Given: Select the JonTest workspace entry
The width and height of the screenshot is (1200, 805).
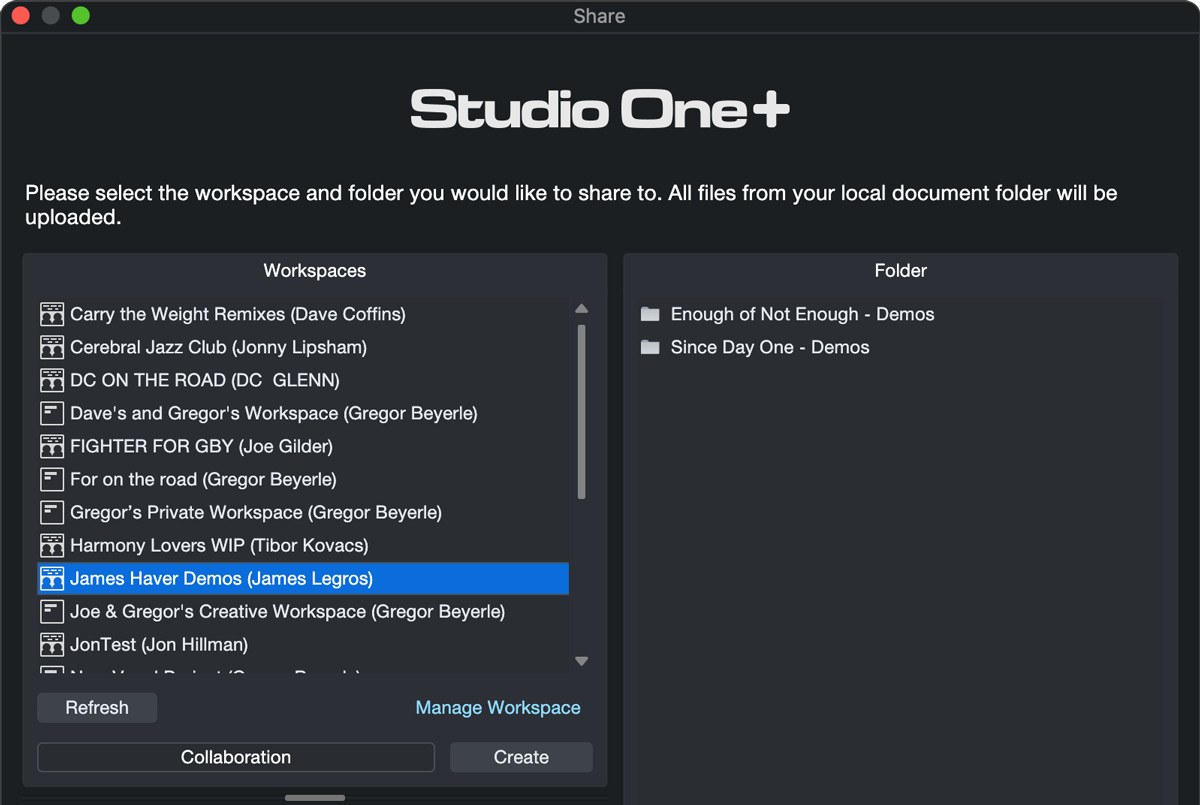Looking at the screenshot, I should click(158, 644).
